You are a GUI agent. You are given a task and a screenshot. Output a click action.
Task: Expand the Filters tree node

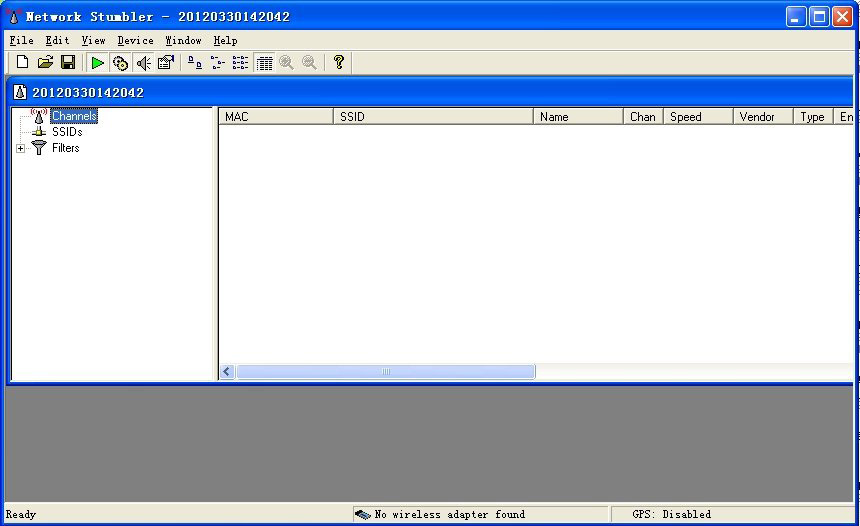coord(21,148)
